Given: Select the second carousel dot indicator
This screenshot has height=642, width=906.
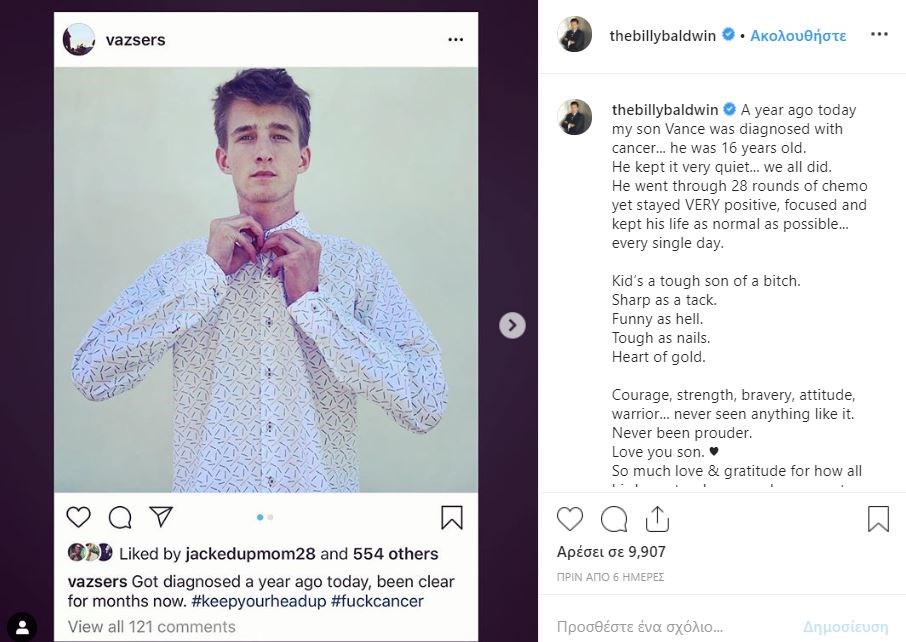Looking at the screenshot, I should tap(270, 517).
